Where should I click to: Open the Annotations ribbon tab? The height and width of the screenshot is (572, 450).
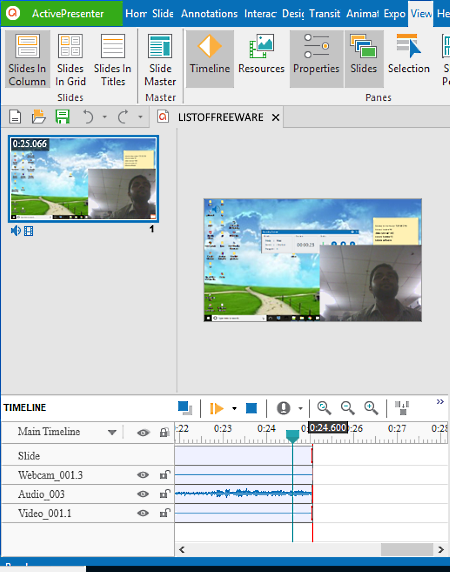(x=209, y=13)
